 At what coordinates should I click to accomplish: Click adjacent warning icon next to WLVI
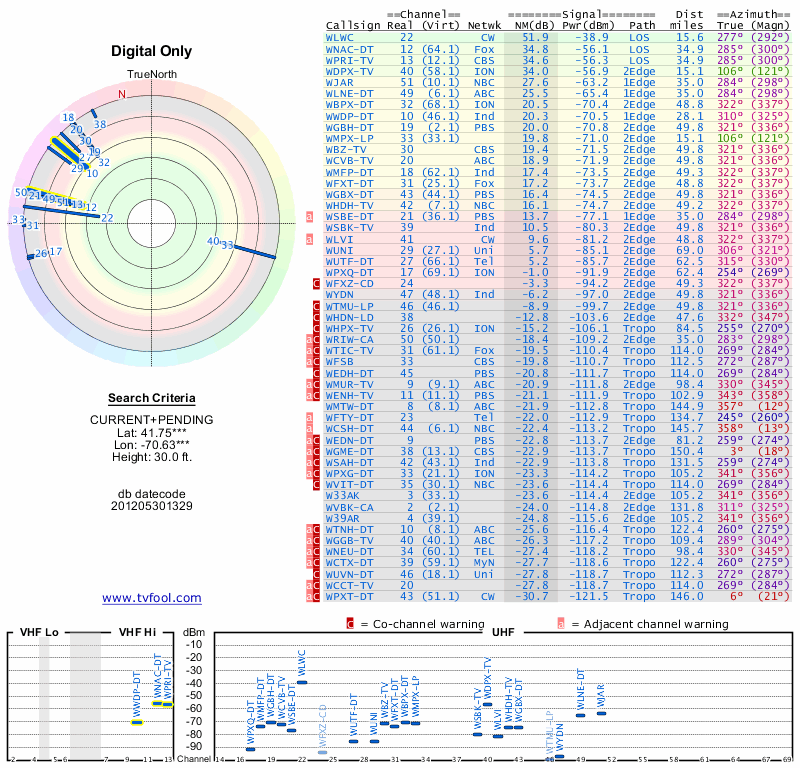pyautogui.click(x=309, y=239)
